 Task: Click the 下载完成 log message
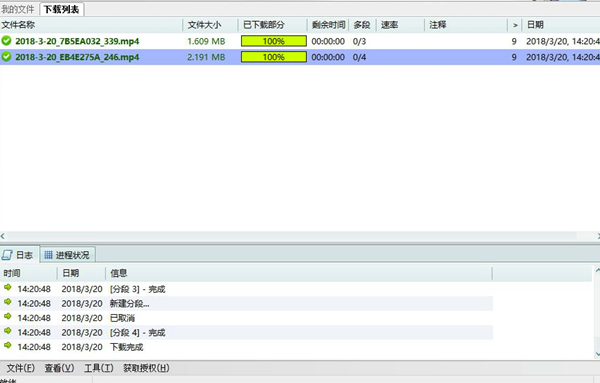coord(127,347)
